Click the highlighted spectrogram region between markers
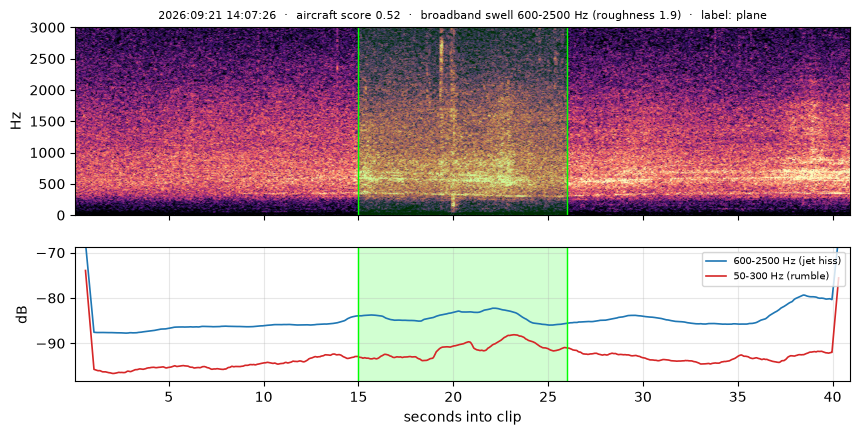860x435 pixels. click(463, 121)
